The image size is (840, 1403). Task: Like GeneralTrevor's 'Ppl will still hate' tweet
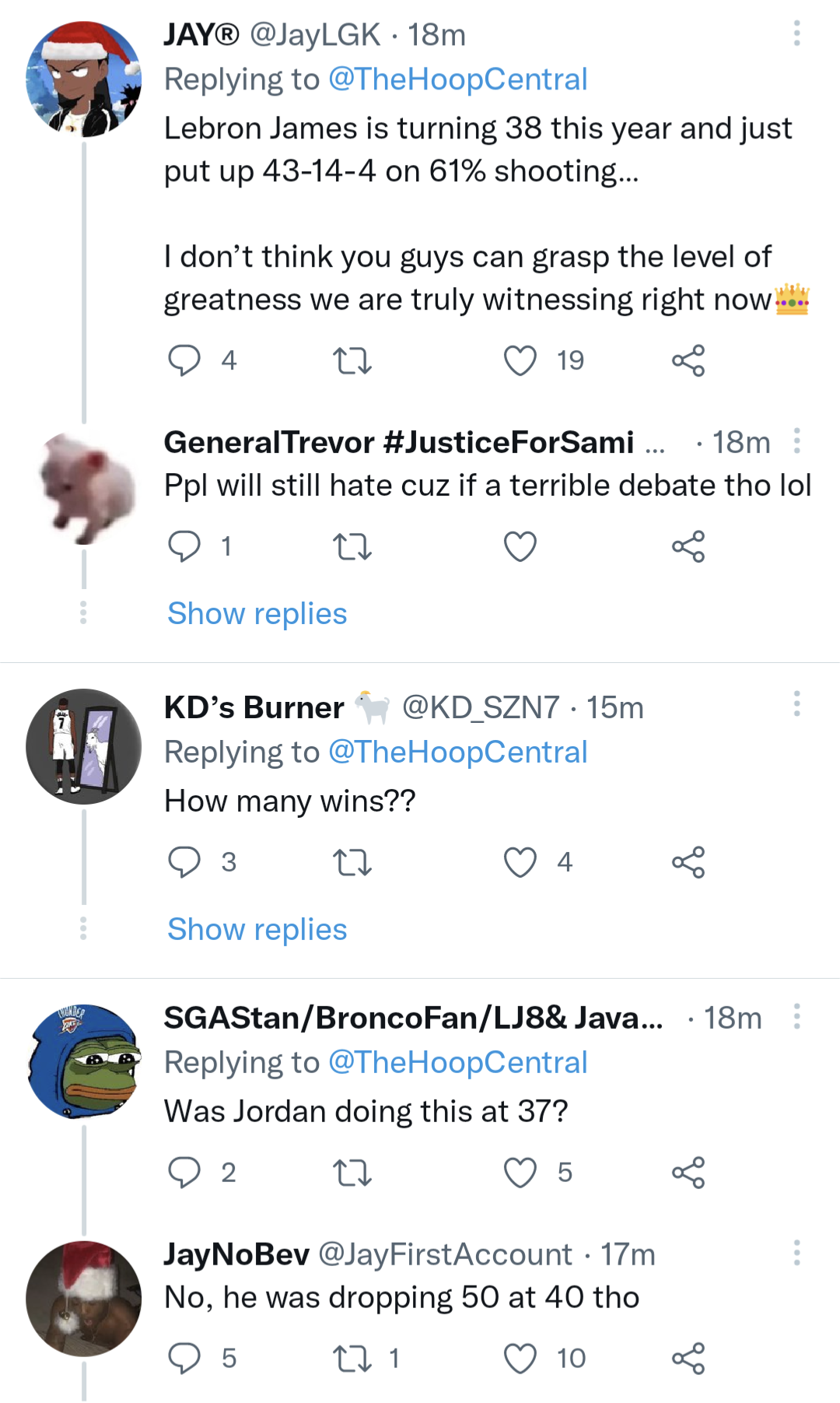520,546
